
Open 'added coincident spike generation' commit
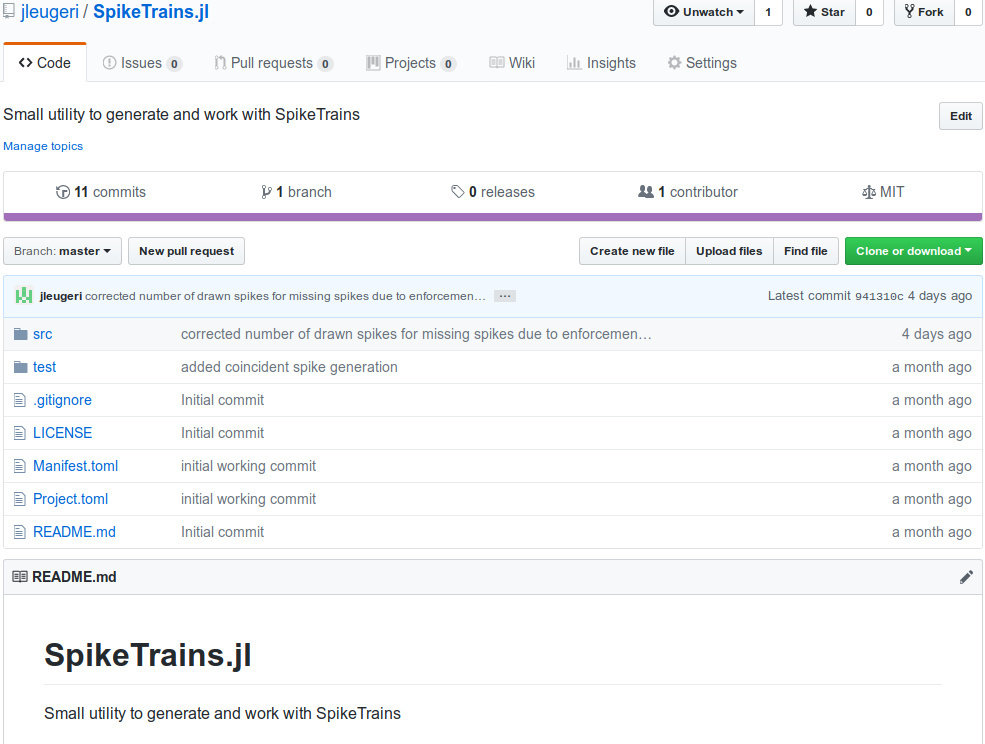click(289, 367)
